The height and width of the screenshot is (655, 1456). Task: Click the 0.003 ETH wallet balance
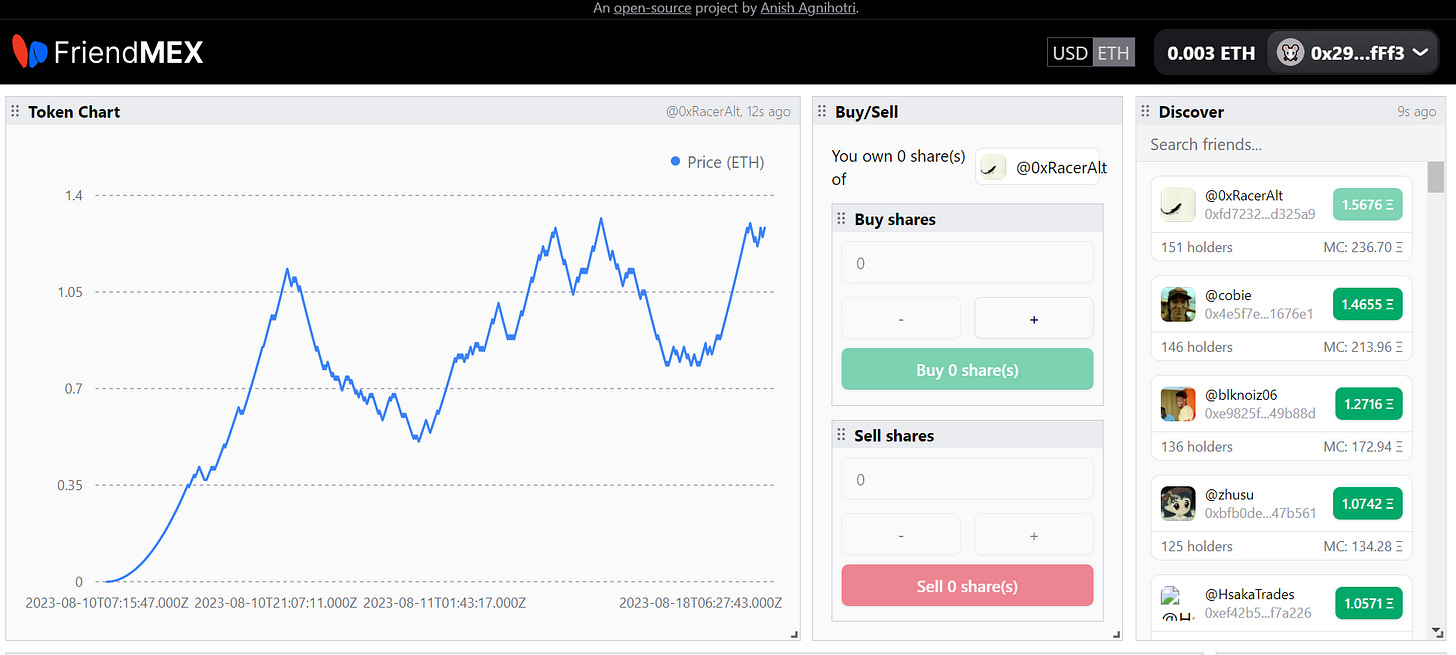1211,53
